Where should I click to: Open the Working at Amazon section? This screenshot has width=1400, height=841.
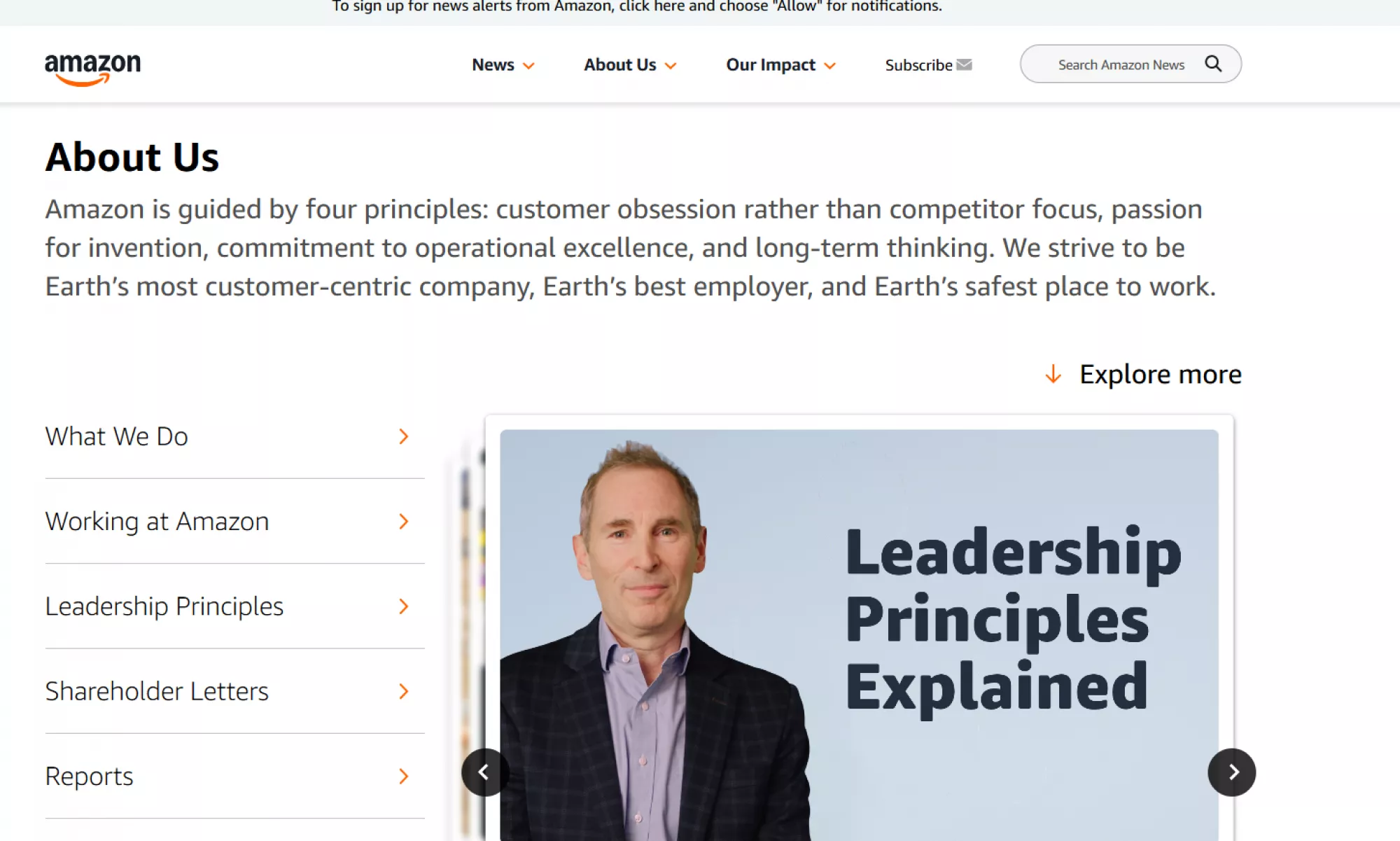point(157,522)
